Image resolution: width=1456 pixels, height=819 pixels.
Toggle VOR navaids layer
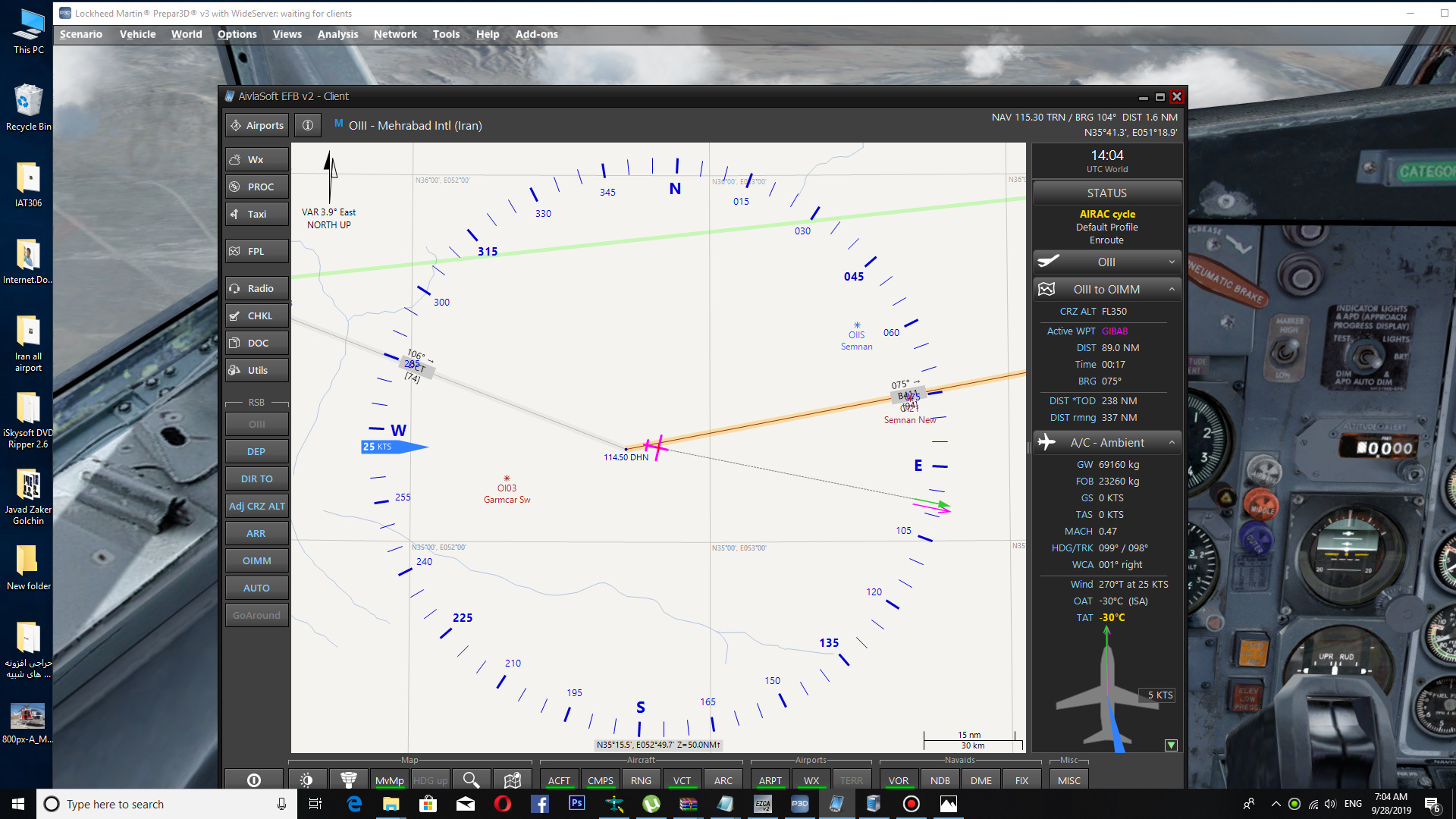pyautogui.click(x=899, y=780)
